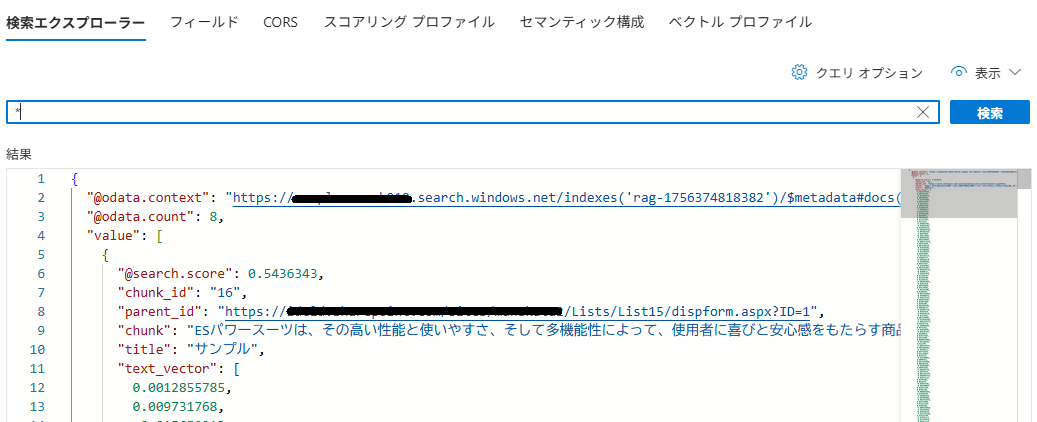Image resolution: width=1037 pixels, height=422 pixels.
Task: Focus the search query input field
Action: [463, 112]
